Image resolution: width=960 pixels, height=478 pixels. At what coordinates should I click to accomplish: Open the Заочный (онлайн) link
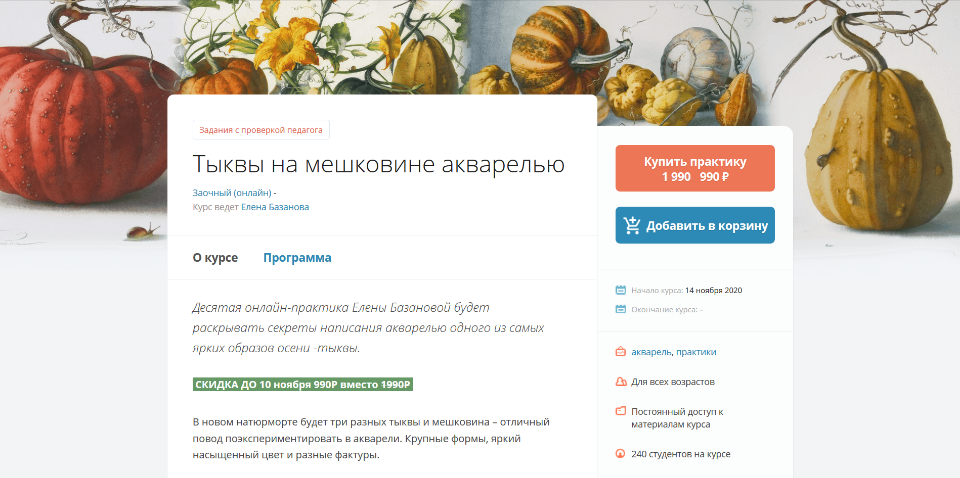click(231, 193)
